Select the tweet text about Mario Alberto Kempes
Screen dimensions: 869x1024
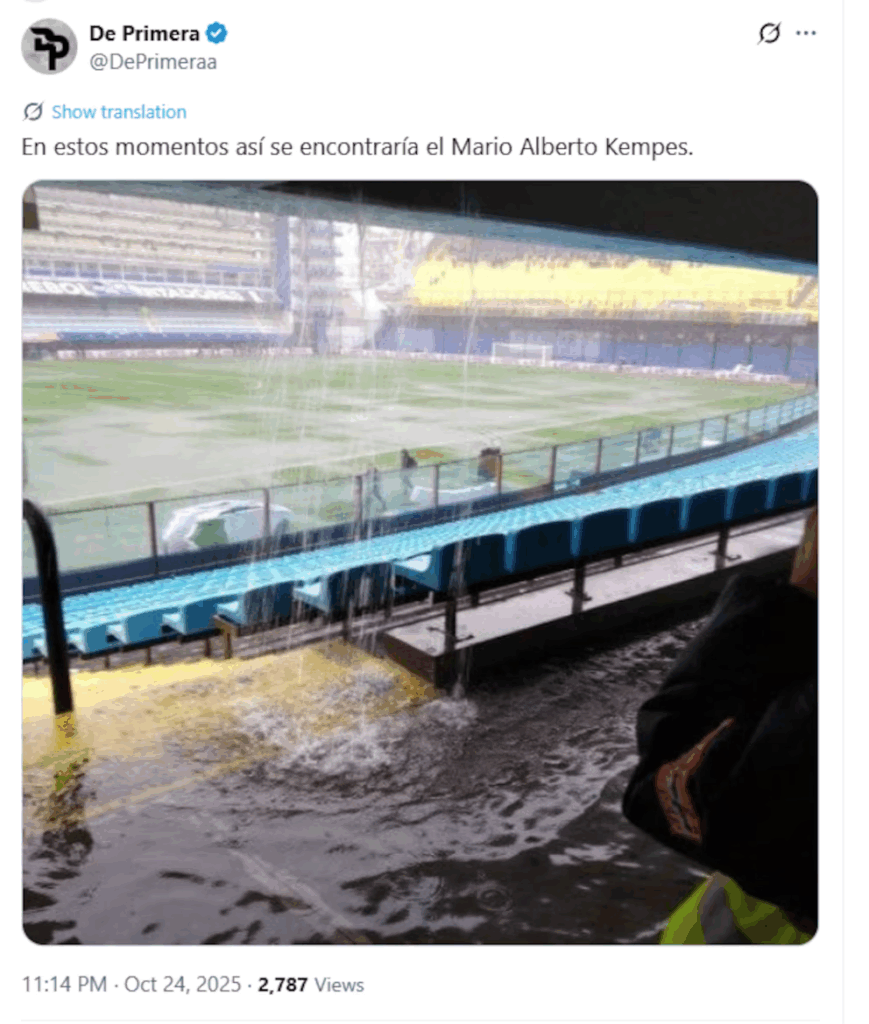pyautogui.click(x=357, y=147)
